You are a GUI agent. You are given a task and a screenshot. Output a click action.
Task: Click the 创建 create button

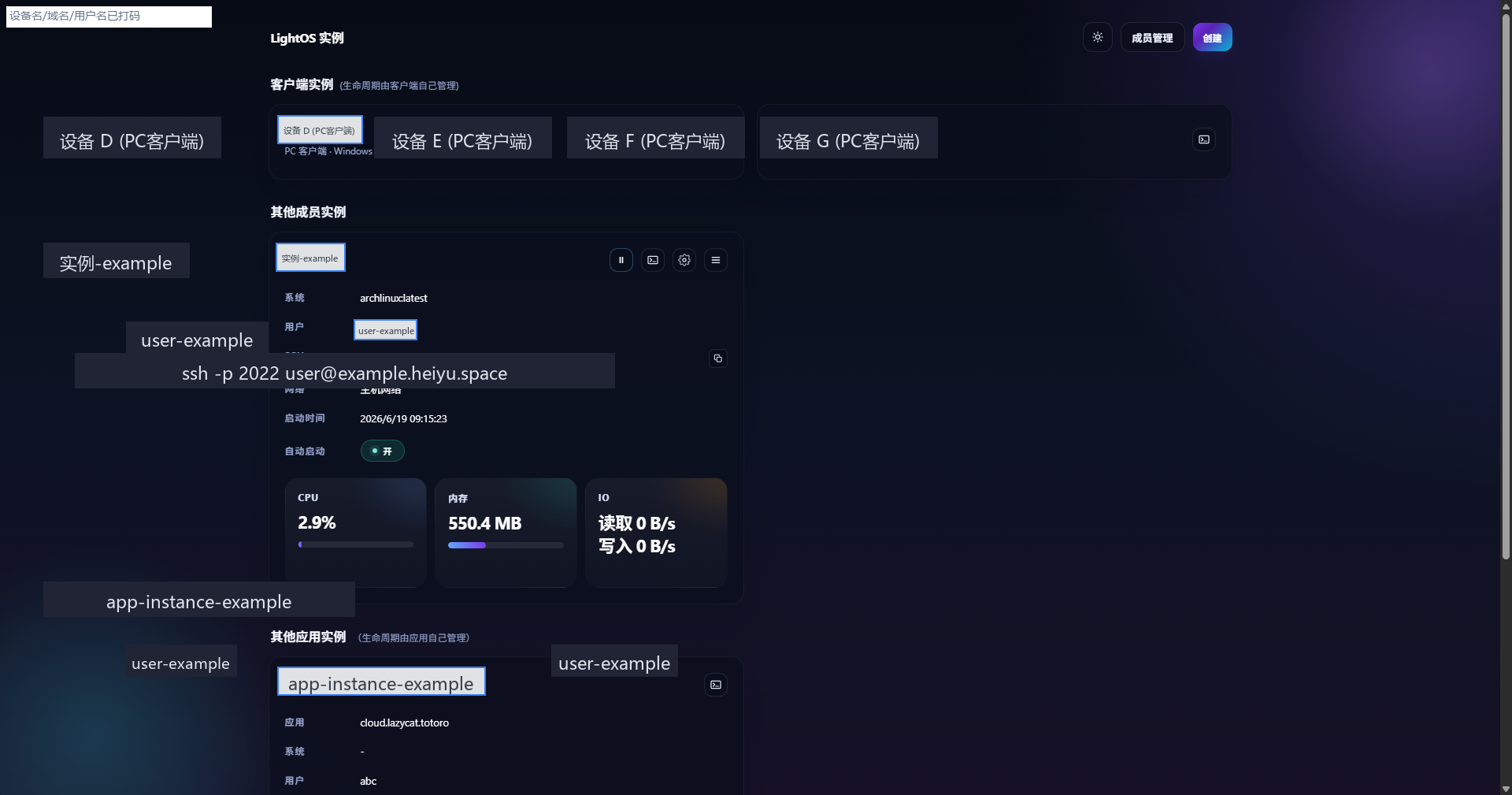(1212, 37)
